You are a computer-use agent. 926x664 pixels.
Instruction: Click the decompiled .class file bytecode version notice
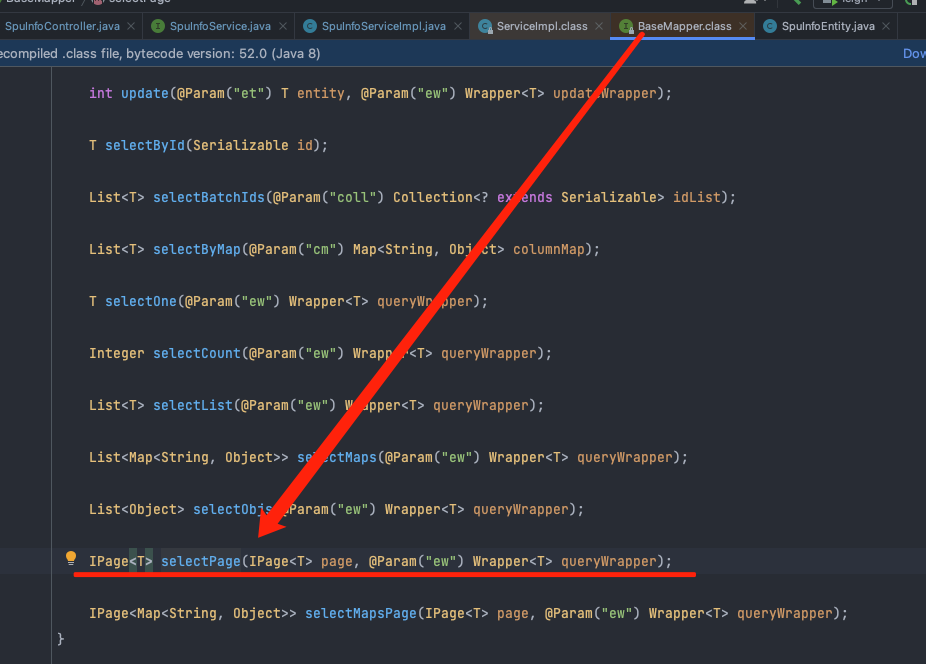(160, 54)
